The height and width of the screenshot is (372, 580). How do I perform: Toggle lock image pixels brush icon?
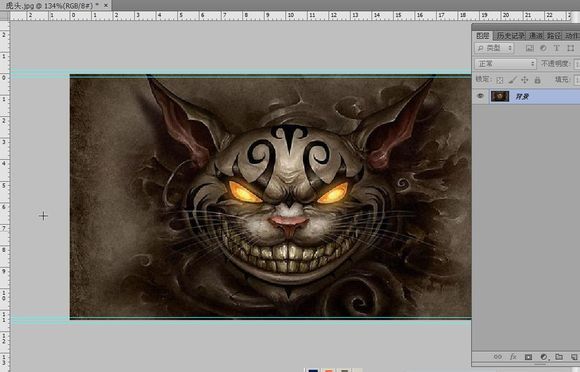click(x=512, y=80)
